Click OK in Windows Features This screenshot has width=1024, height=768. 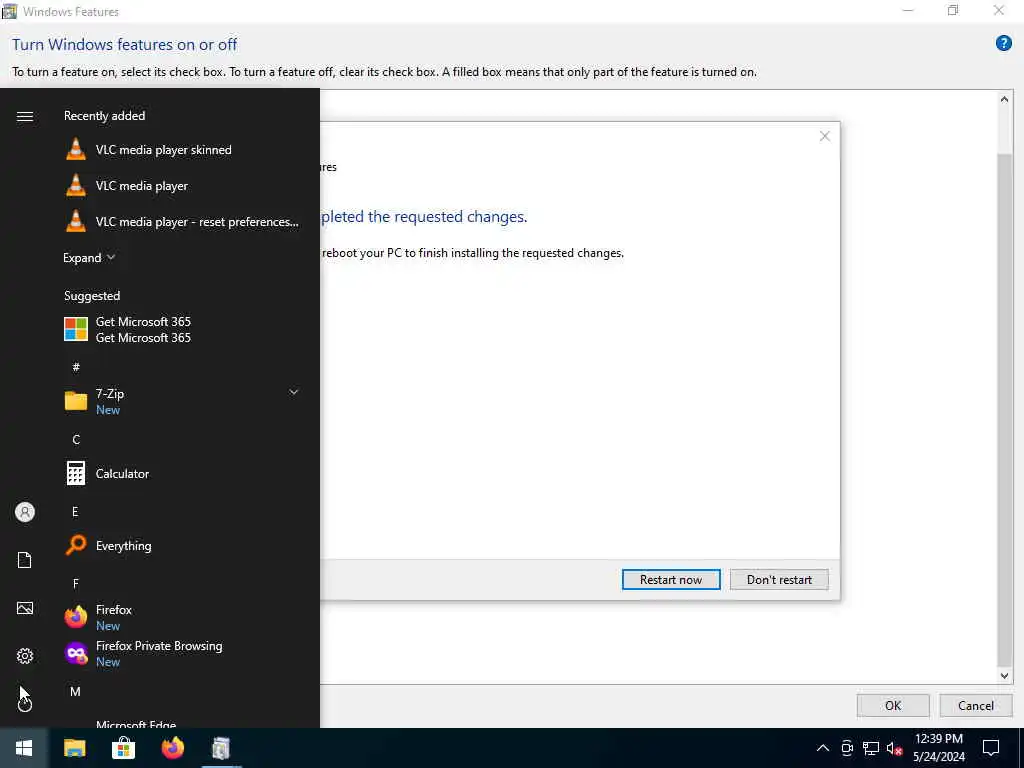pos(893,705)
